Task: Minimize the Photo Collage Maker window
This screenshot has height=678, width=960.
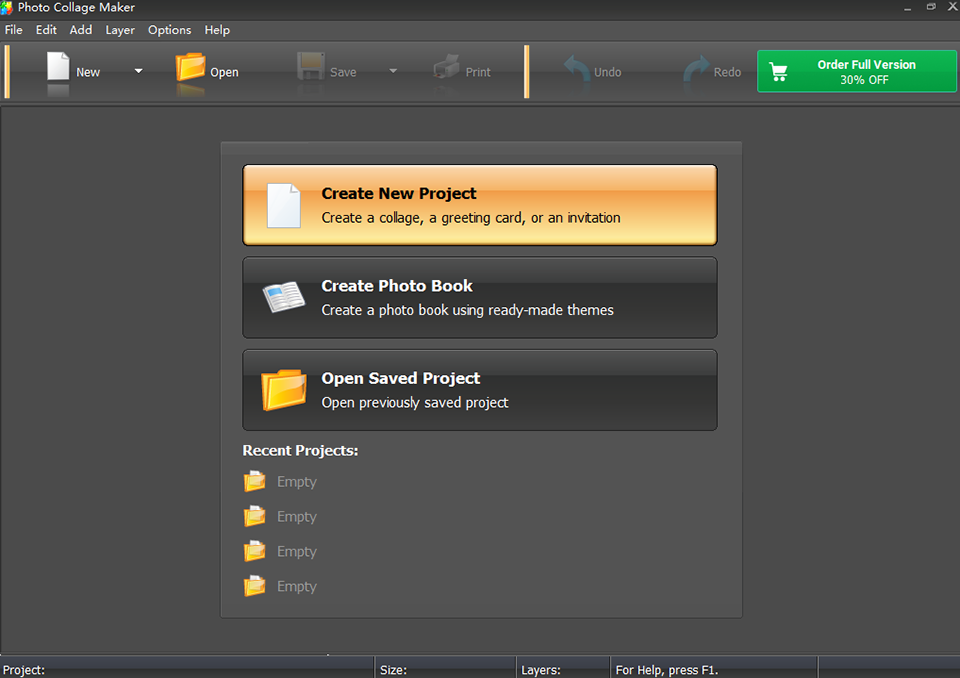Action: tap(907, 8)
